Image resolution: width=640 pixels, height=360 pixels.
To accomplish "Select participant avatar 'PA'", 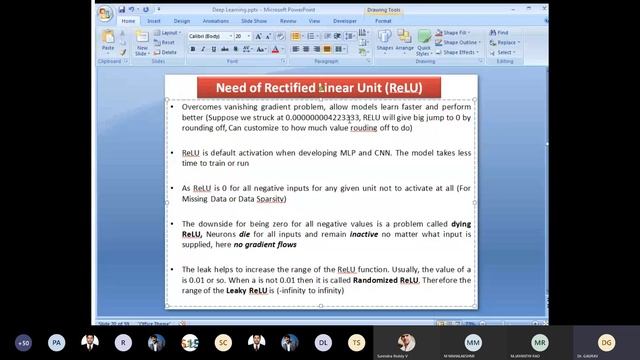I will click(56, 343).
